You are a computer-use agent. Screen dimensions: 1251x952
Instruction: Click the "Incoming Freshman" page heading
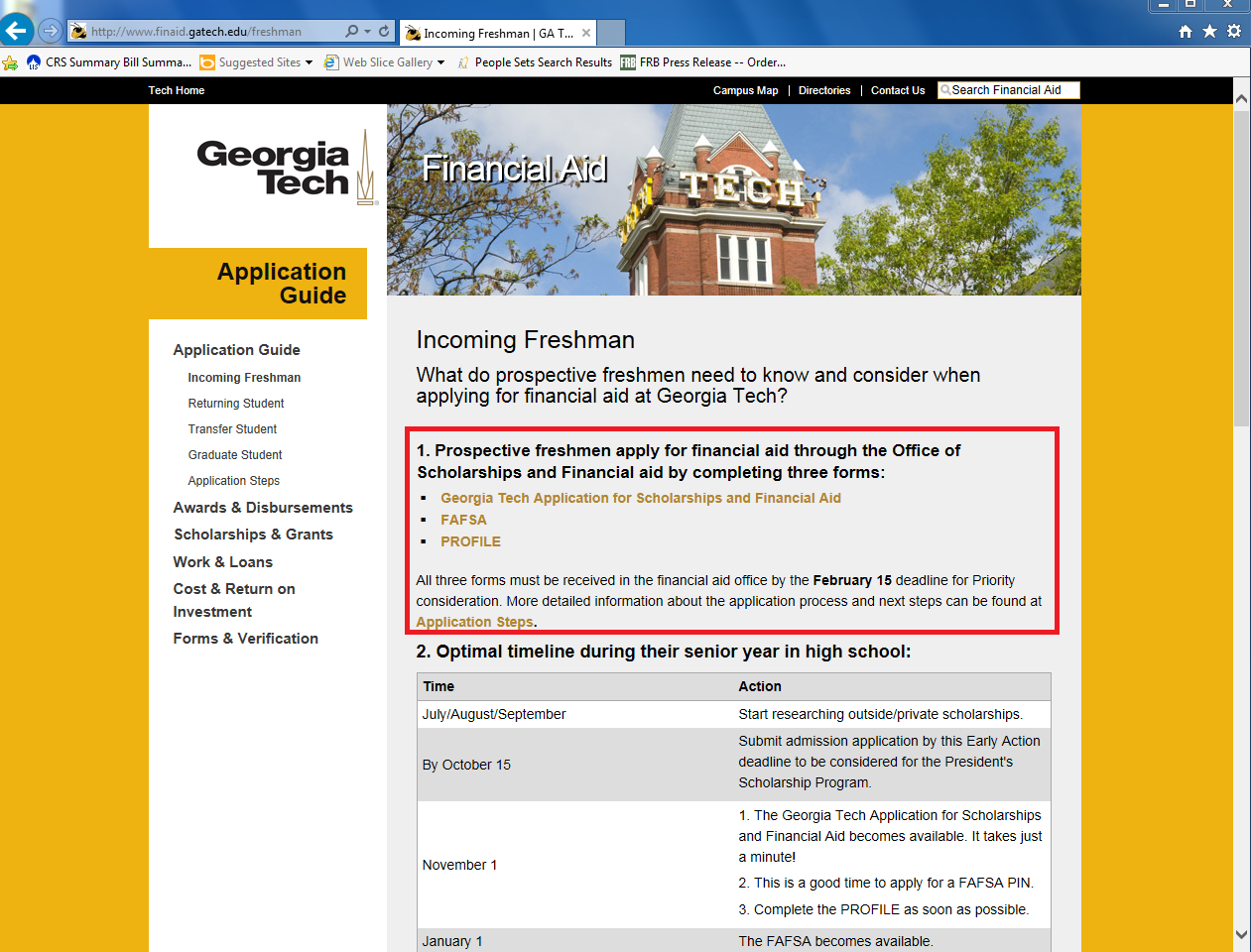click(526, 340)
